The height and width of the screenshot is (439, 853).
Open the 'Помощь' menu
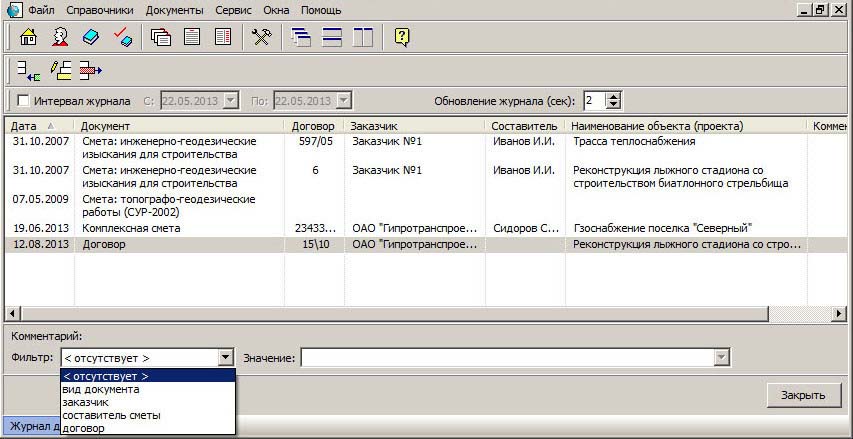coord(321,10)
